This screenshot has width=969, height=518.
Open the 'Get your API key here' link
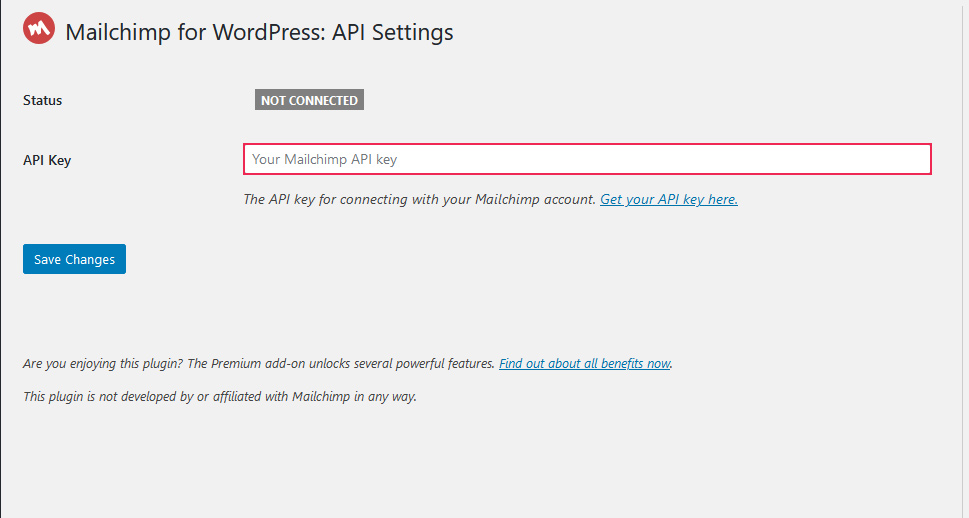point(669,199)
